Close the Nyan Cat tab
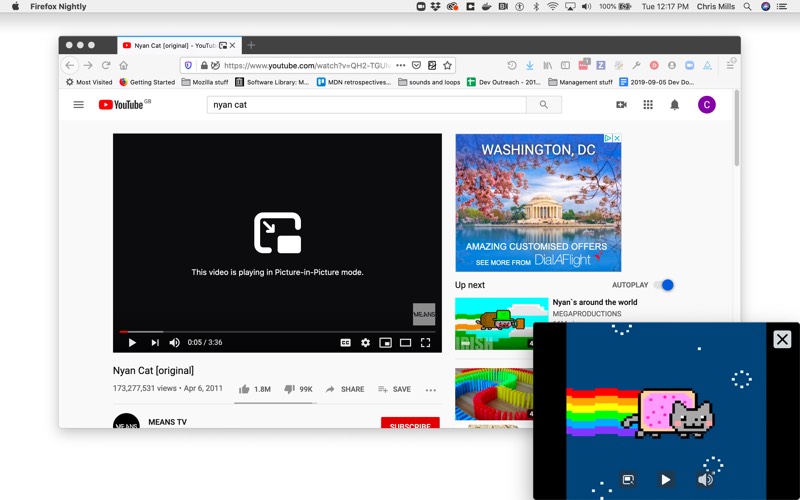The height and width of the screenshot is (500, 800). [x=232, y=45]
